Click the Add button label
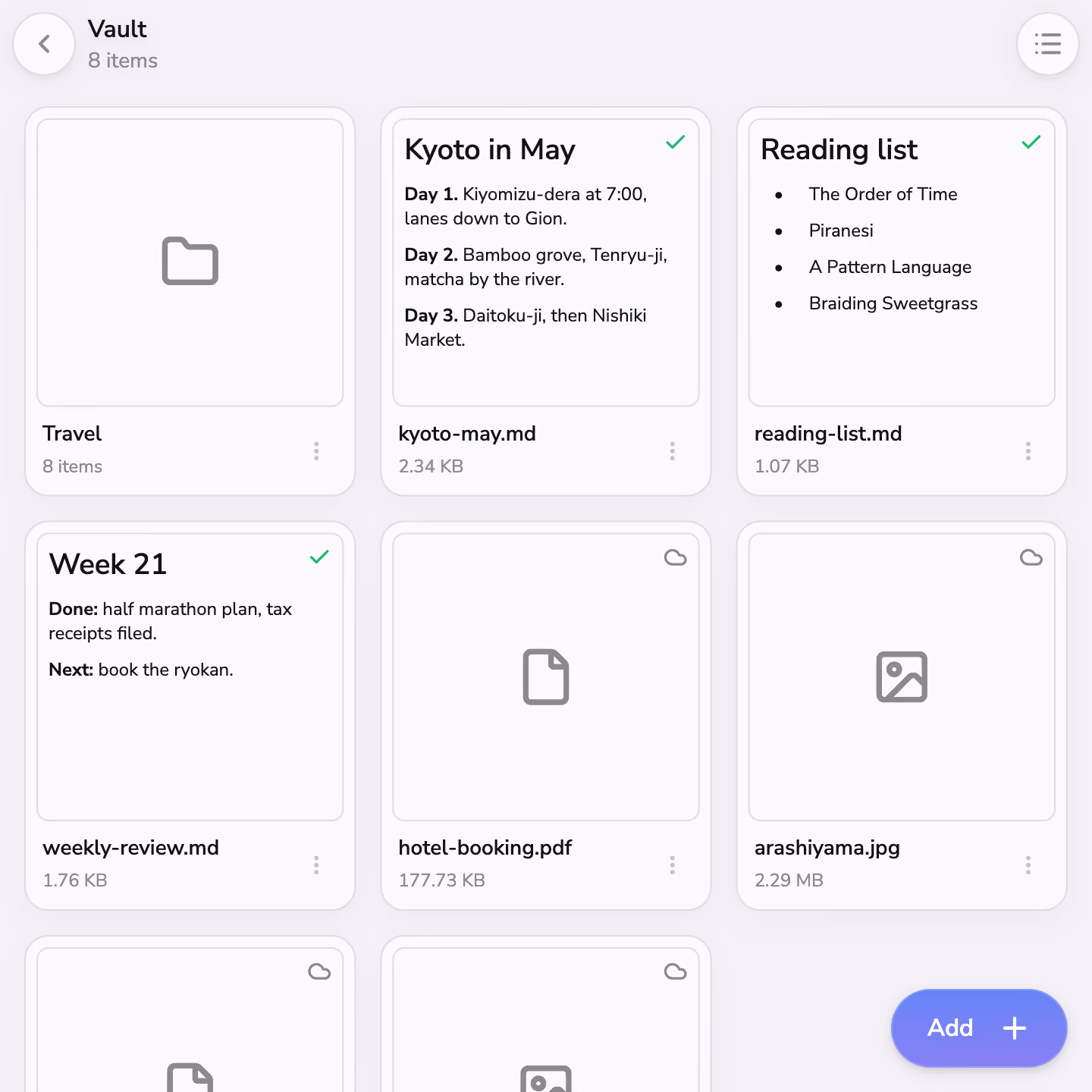1092x1092 pixels. [950, 1028]
